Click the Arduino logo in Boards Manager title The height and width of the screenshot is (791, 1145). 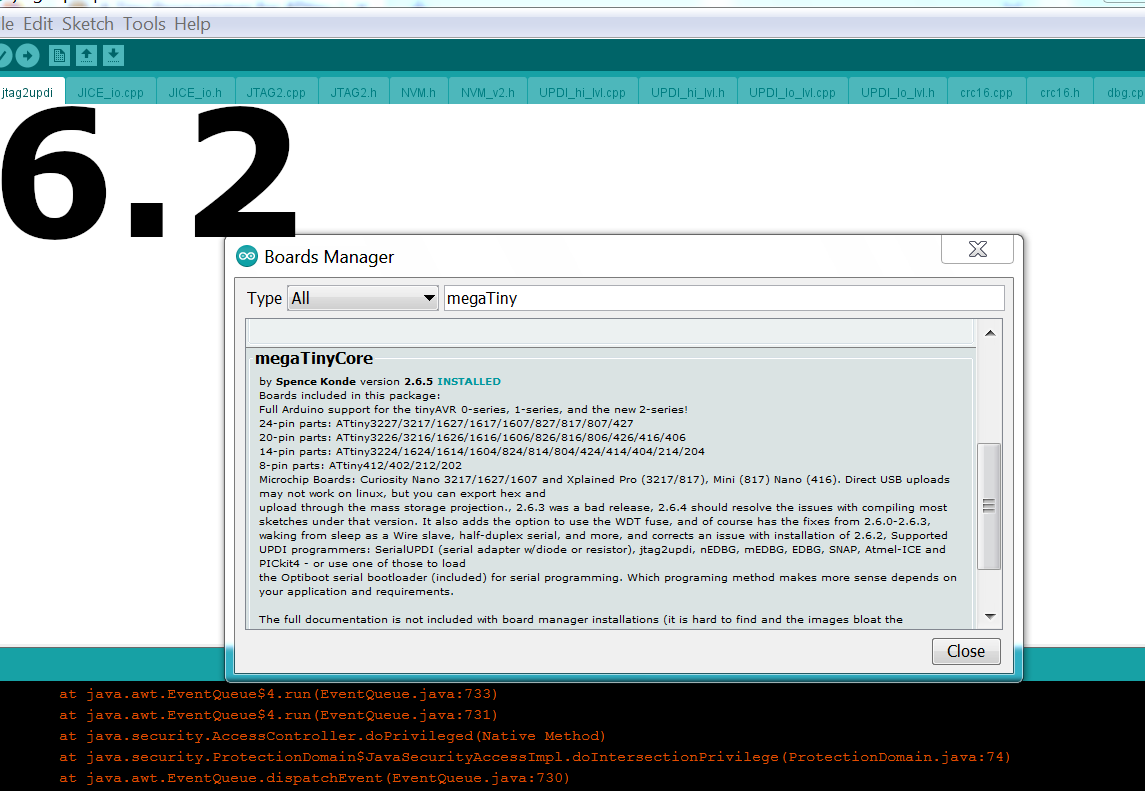pos(247,256)
